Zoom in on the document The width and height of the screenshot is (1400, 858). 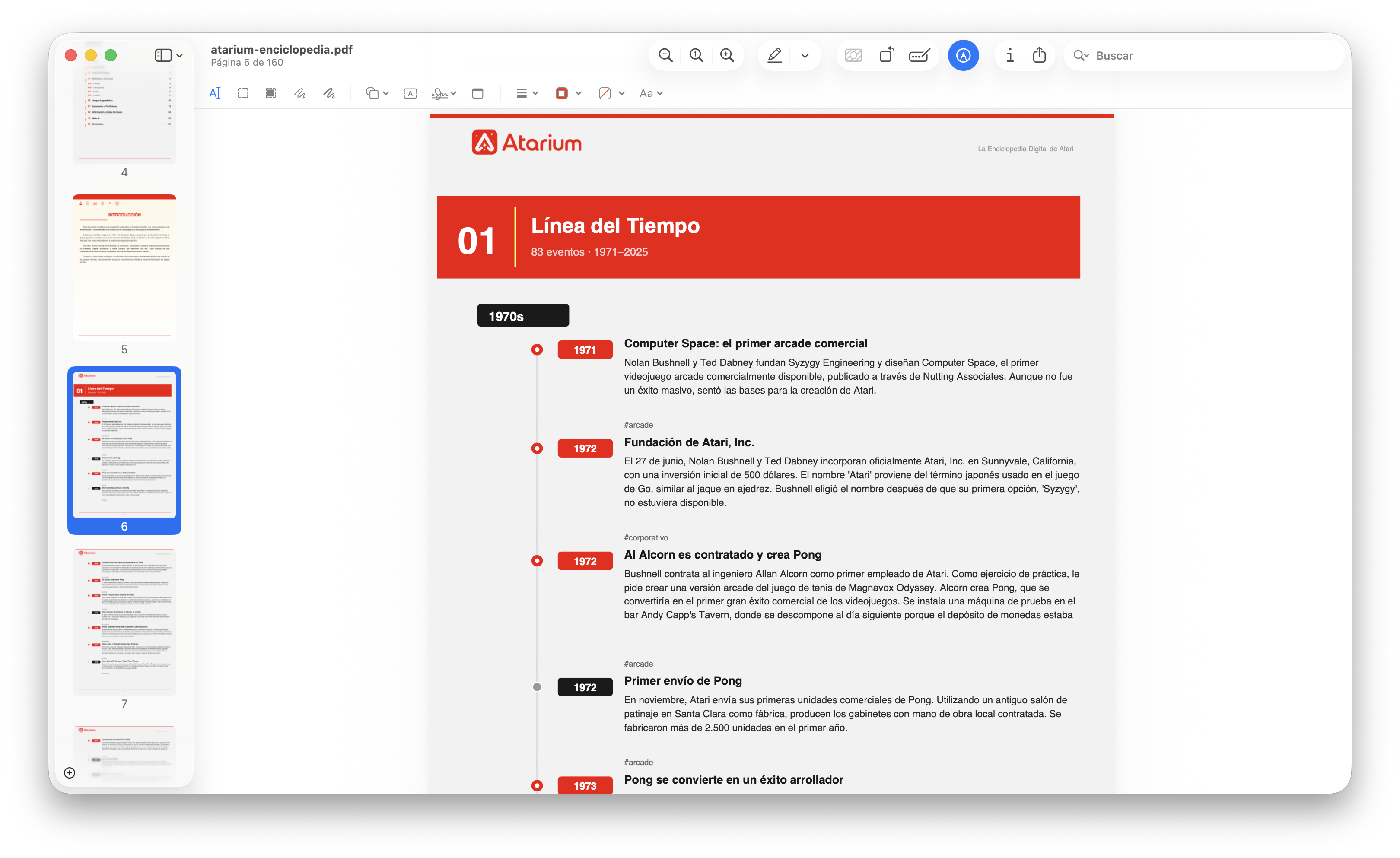point(727,56)
